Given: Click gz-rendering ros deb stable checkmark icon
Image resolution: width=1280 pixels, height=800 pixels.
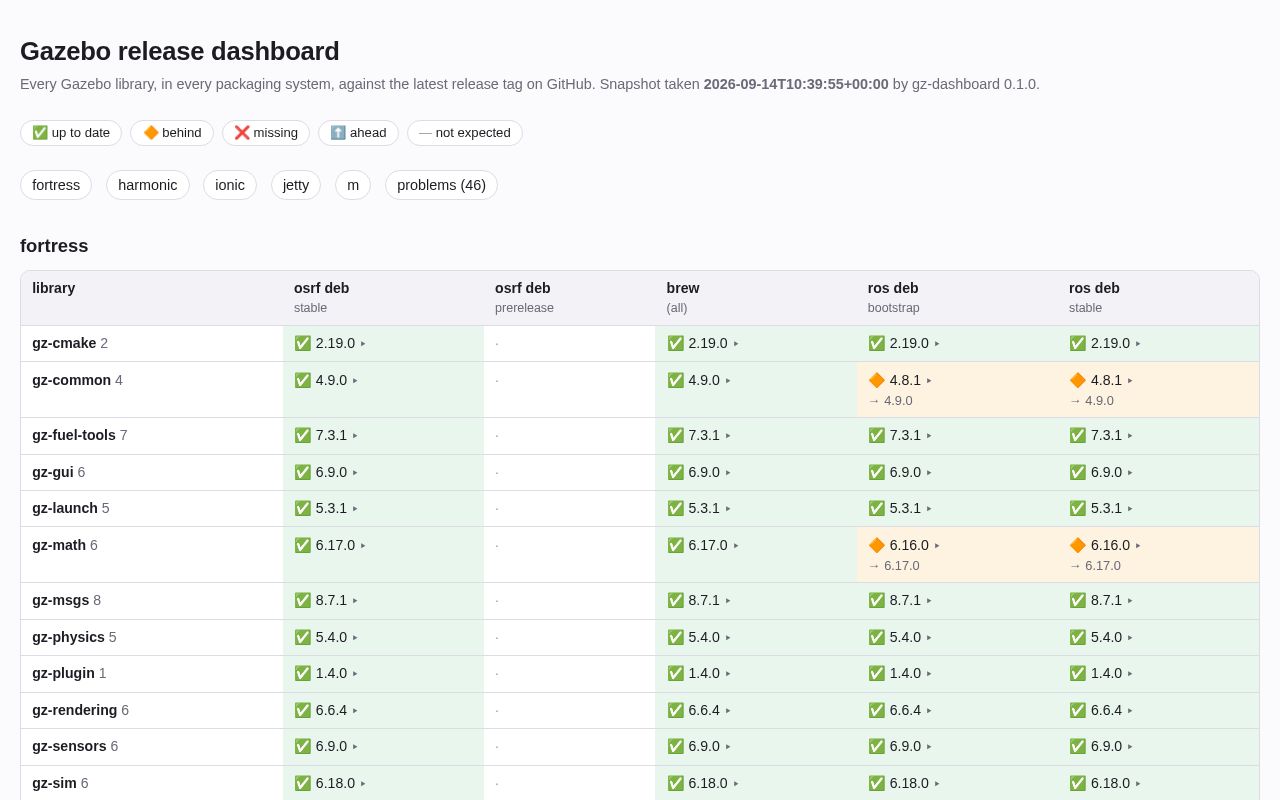Looking at the screenshot, I should click(1077, 710).
